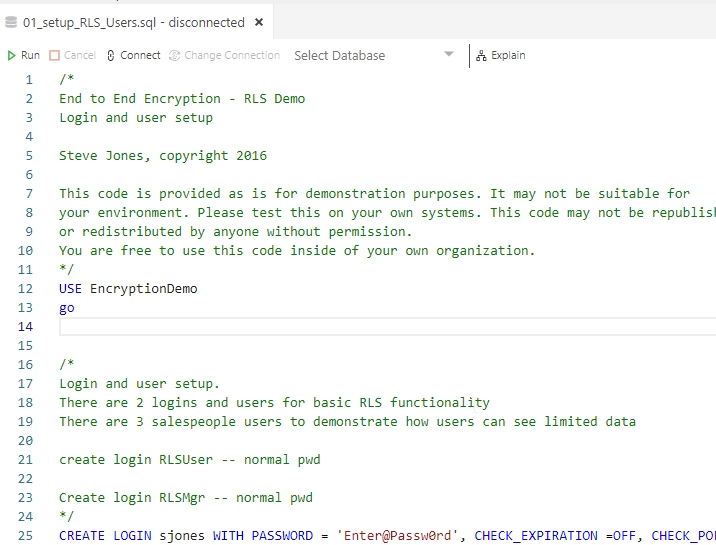Click the 'go' keyword on line 13

pyautogui.click(x=66, y=308)
